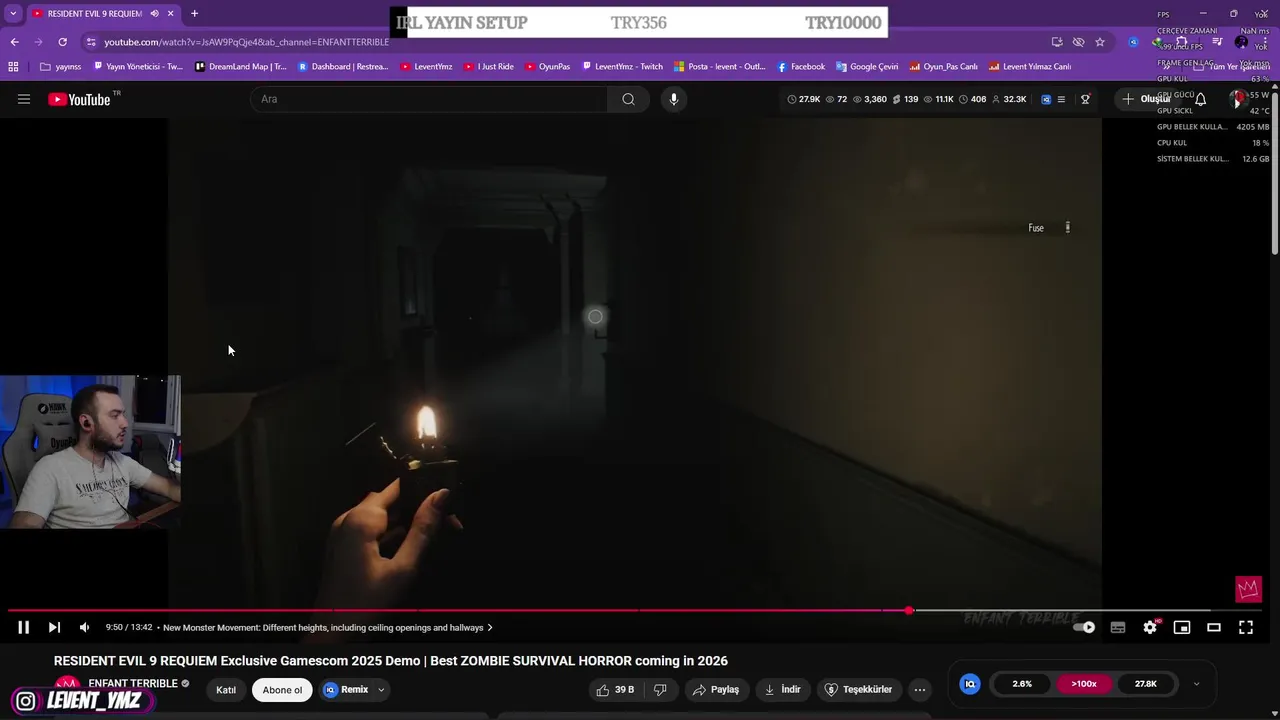
Task: Open the account avatar menu
Action: (1239, 99)
